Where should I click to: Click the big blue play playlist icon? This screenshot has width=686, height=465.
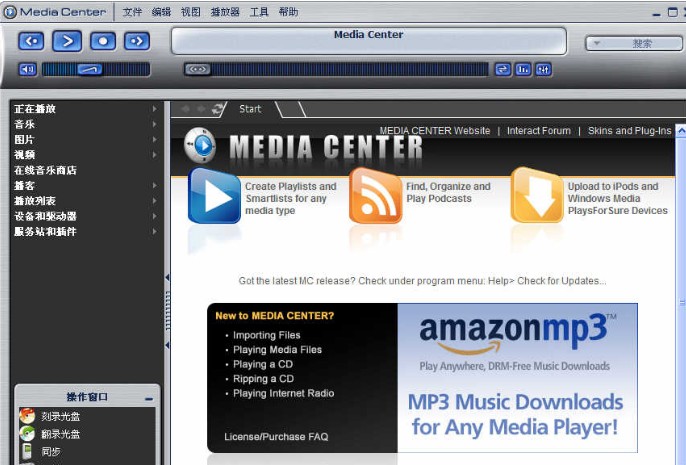coord(214,196)
